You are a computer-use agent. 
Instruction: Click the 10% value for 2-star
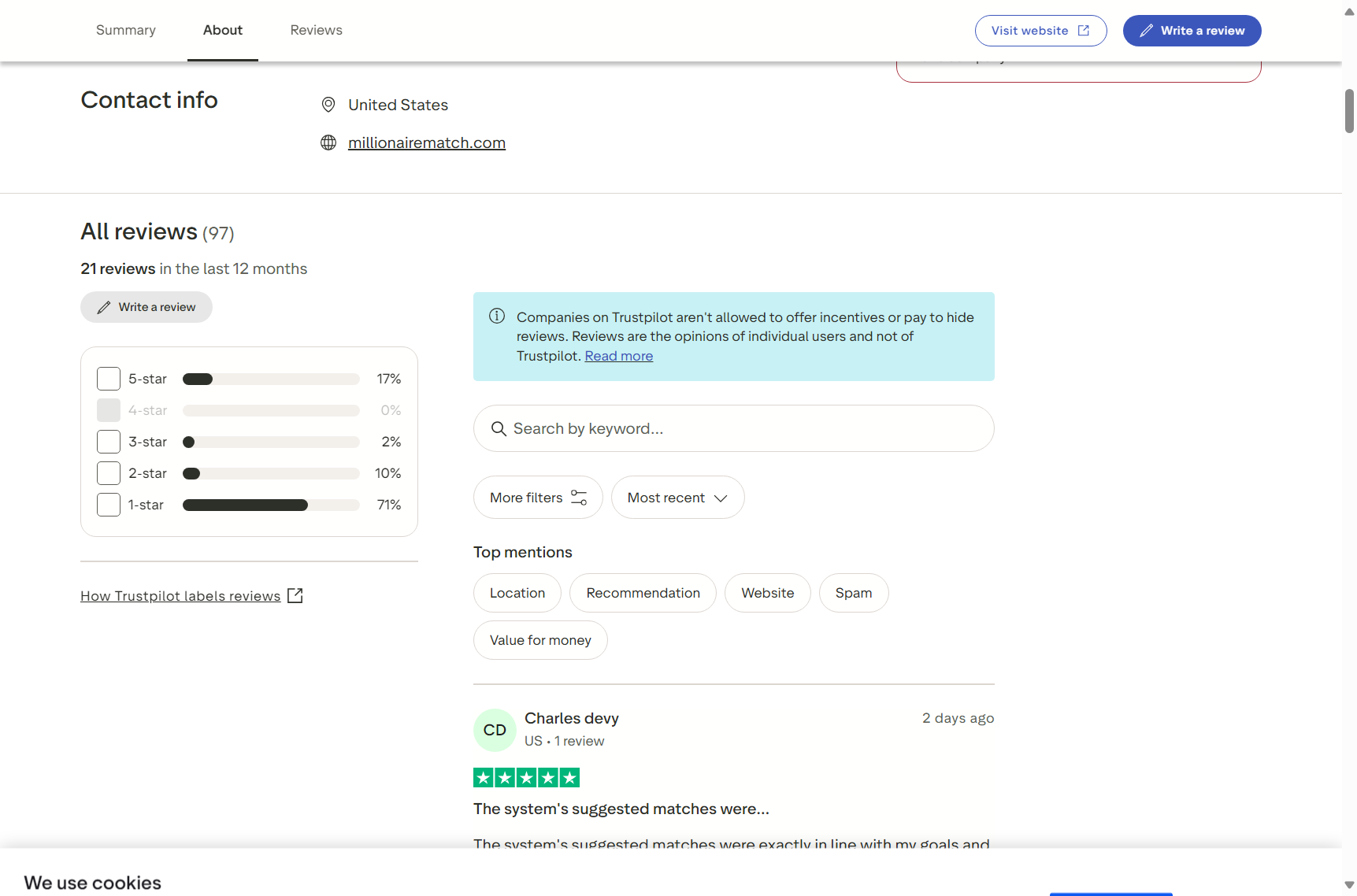(387, 473)
